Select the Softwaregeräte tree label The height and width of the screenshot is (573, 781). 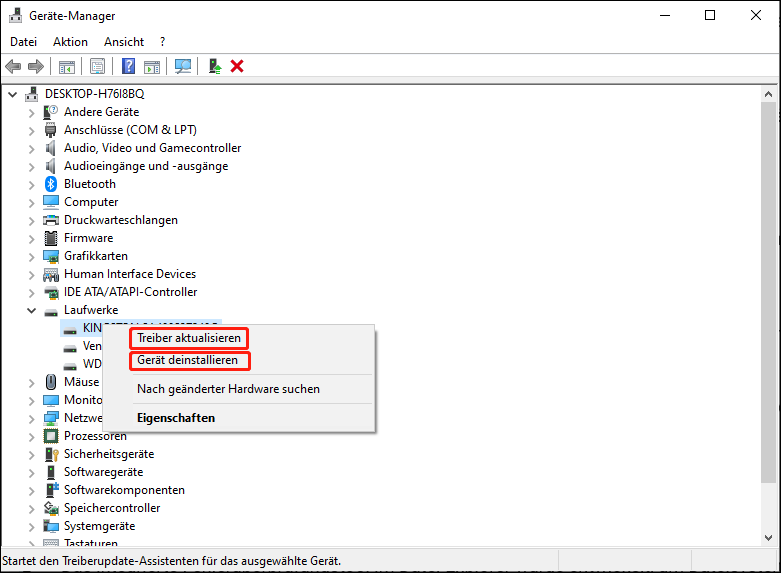coord(104,472)
